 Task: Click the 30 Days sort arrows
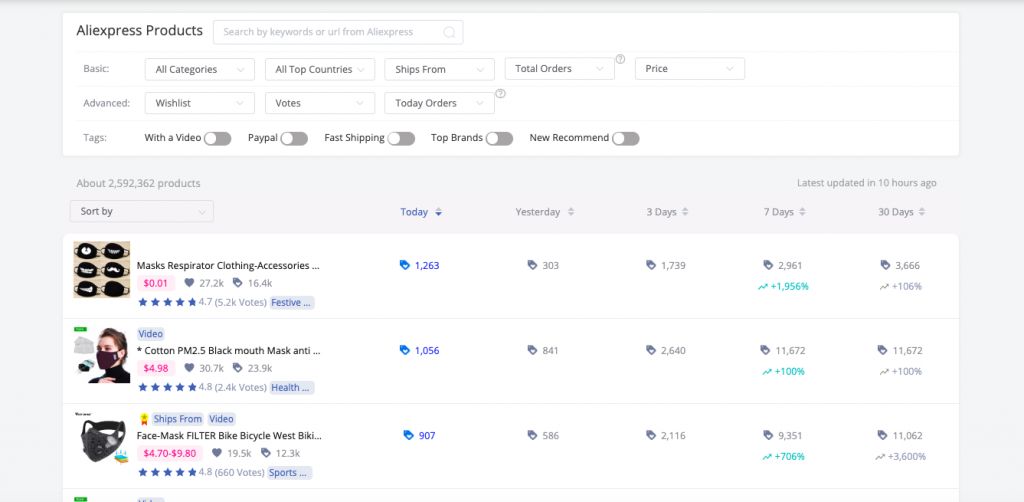[x=922, y=212]
